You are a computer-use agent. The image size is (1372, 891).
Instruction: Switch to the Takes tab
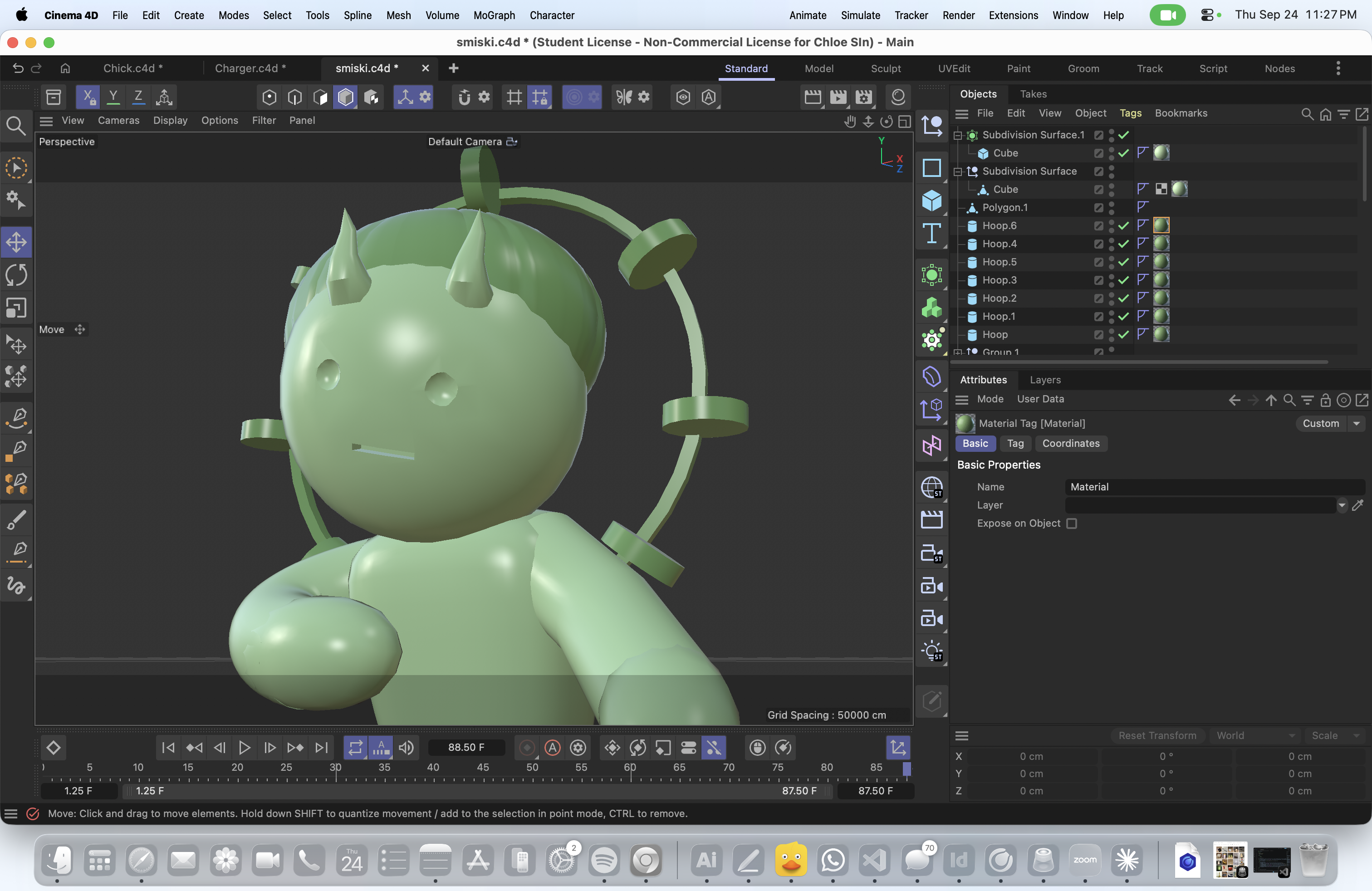pyautogui.click(x=1033, y=94)
